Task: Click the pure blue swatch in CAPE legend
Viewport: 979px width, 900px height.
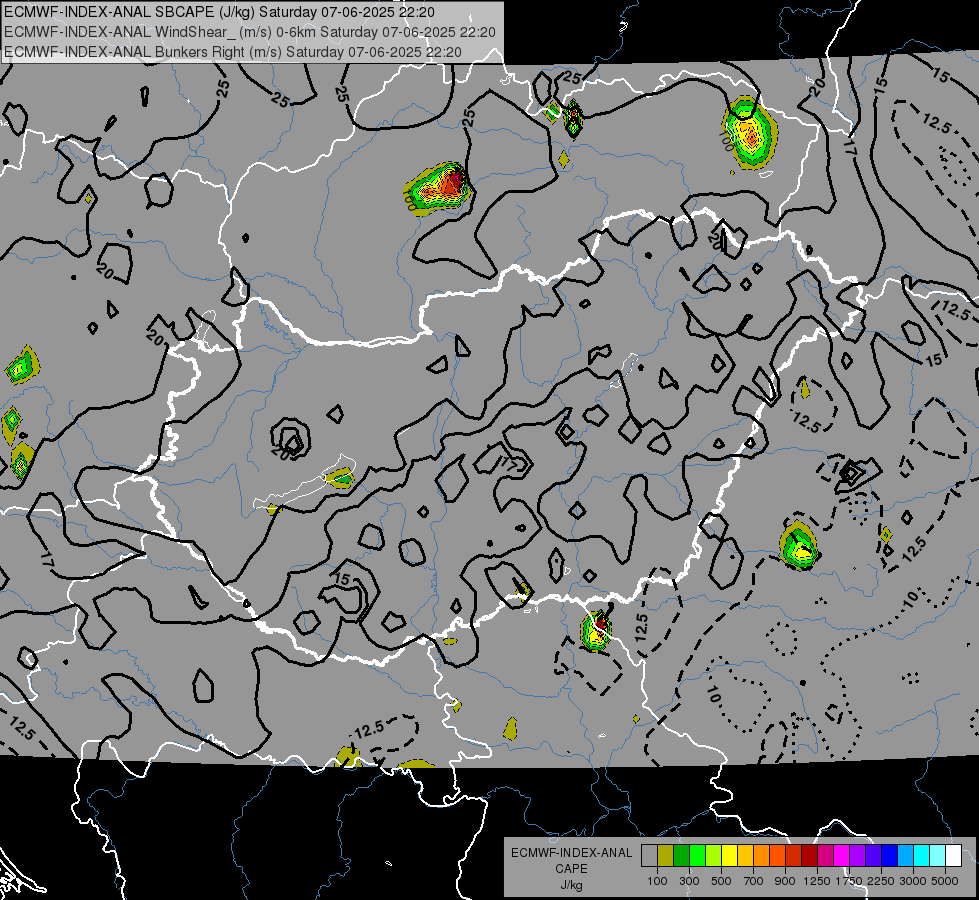Action: point(890,856)
